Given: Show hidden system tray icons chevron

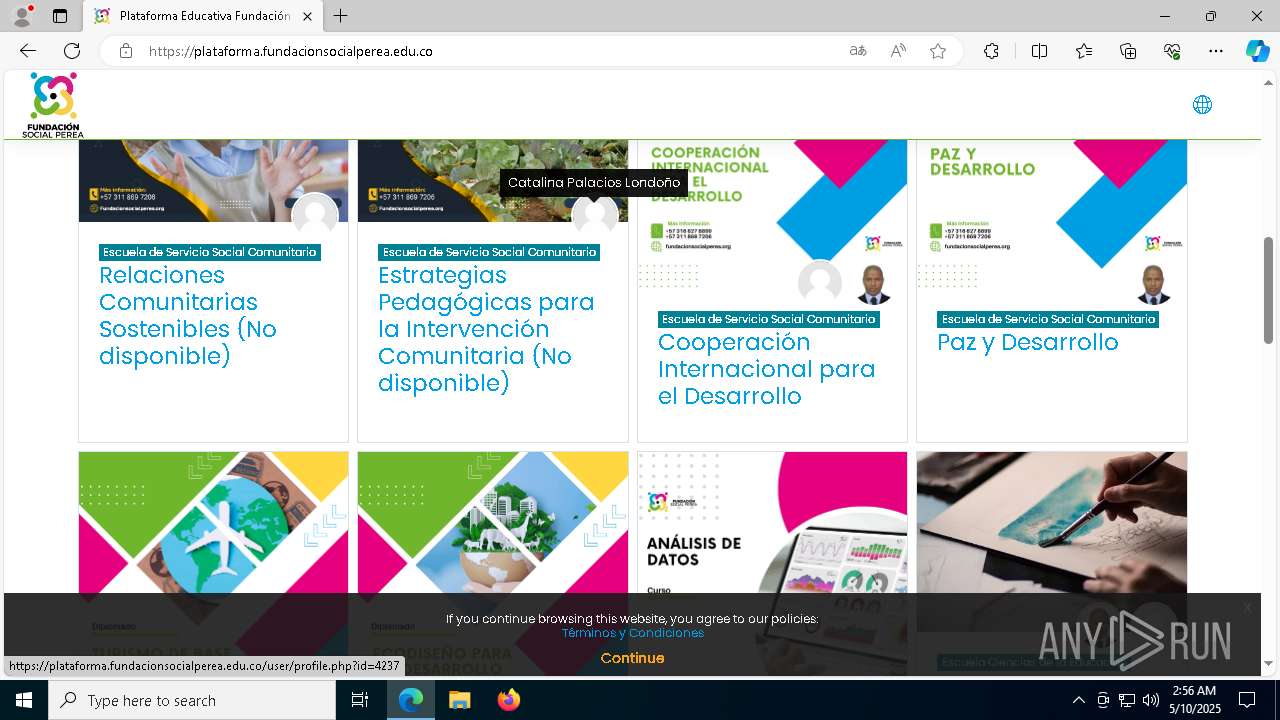Looking at the screenshot, I should pos(1078,700).
